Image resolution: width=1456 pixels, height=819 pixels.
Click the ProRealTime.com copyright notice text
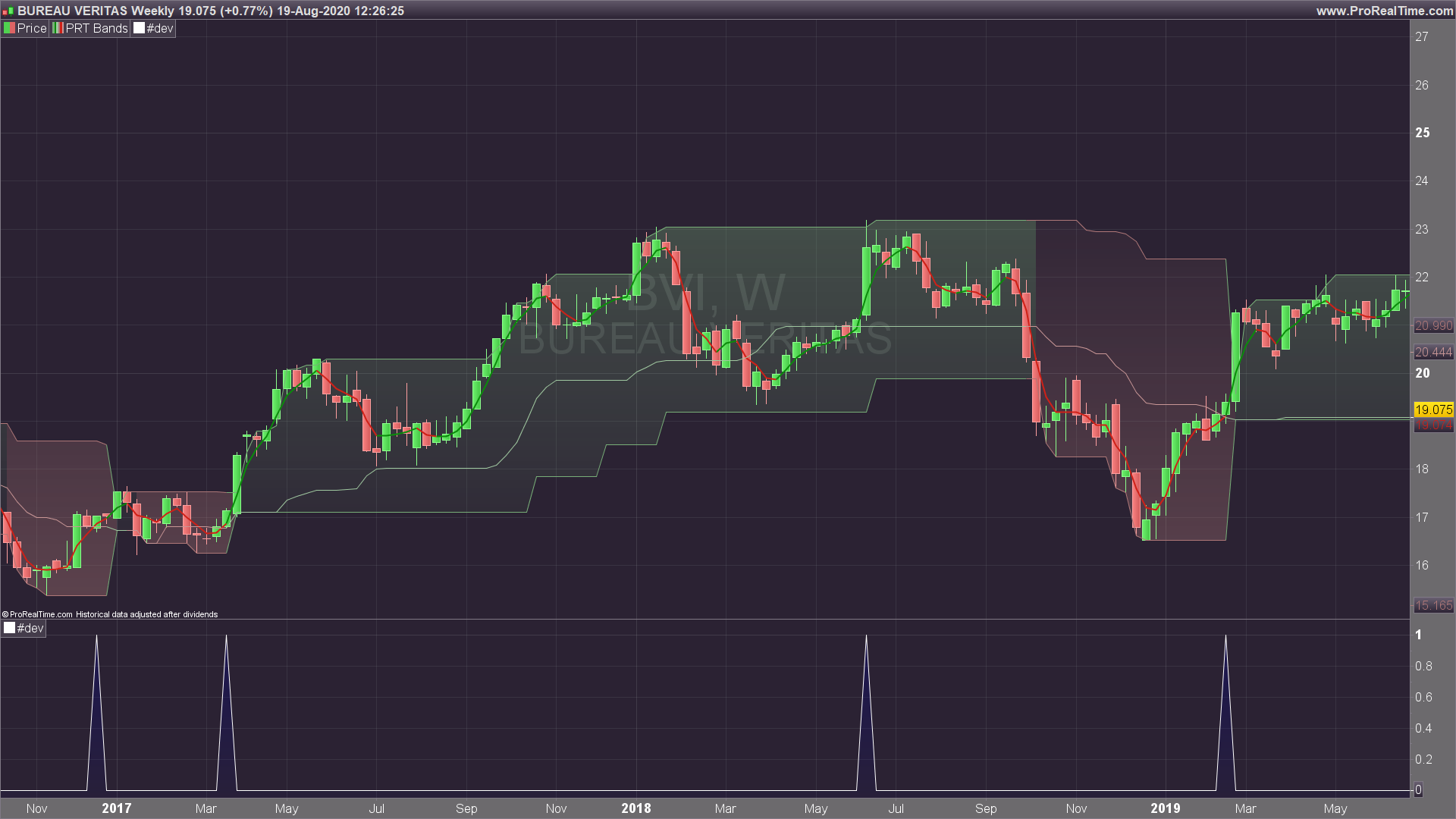tap(110, 614)
